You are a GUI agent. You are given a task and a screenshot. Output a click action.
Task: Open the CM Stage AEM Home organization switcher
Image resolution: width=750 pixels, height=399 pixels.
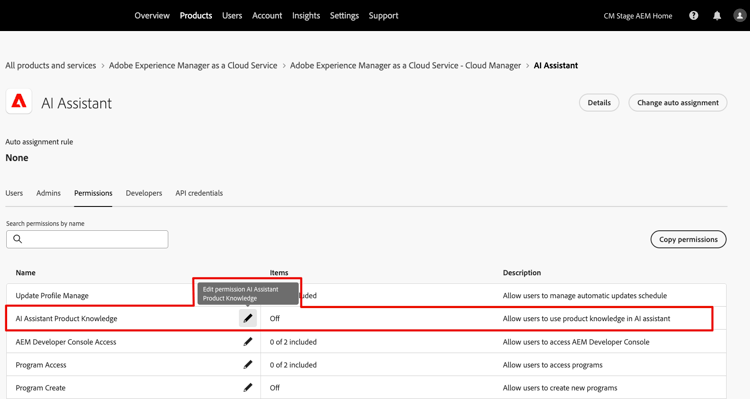pyautogui.click(x=638, y=16)
